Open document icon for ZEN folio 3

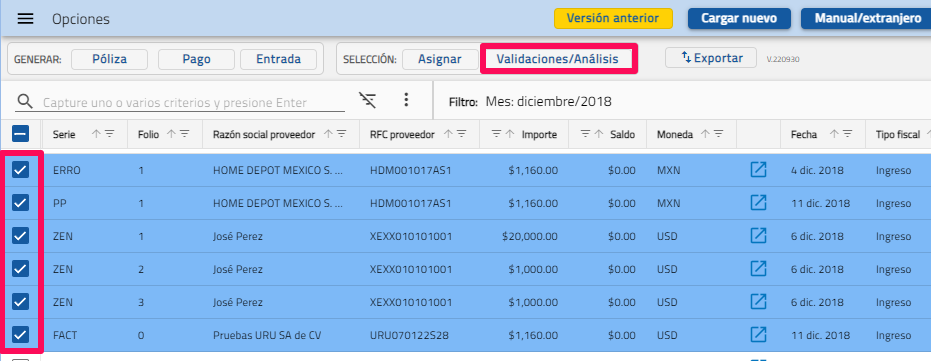point(758,302)
